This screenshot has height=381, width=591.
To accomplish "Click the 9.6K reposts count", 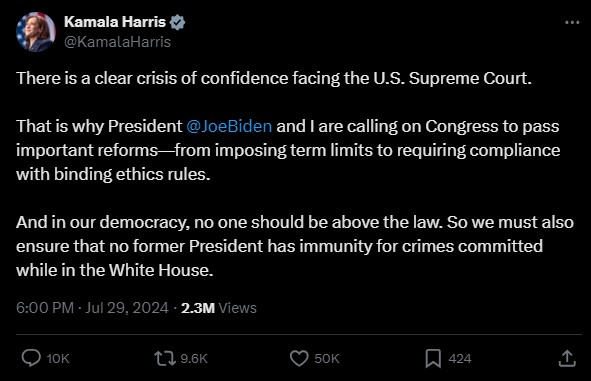I will pyautogui.click(x=194, y=358).
